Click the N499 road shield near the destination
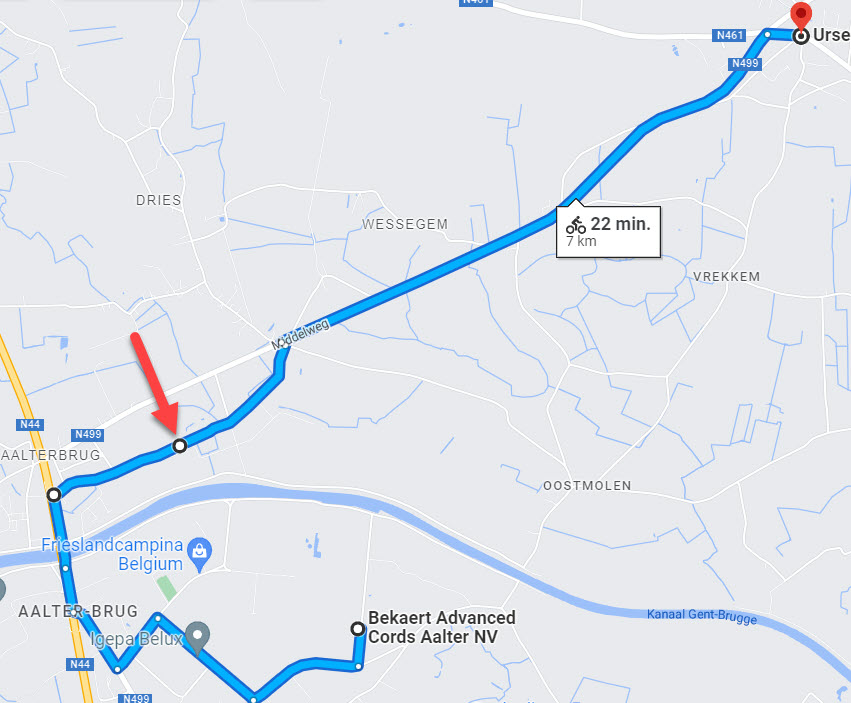The width and height of the screenshot is (851, 703). click(745, 64)
